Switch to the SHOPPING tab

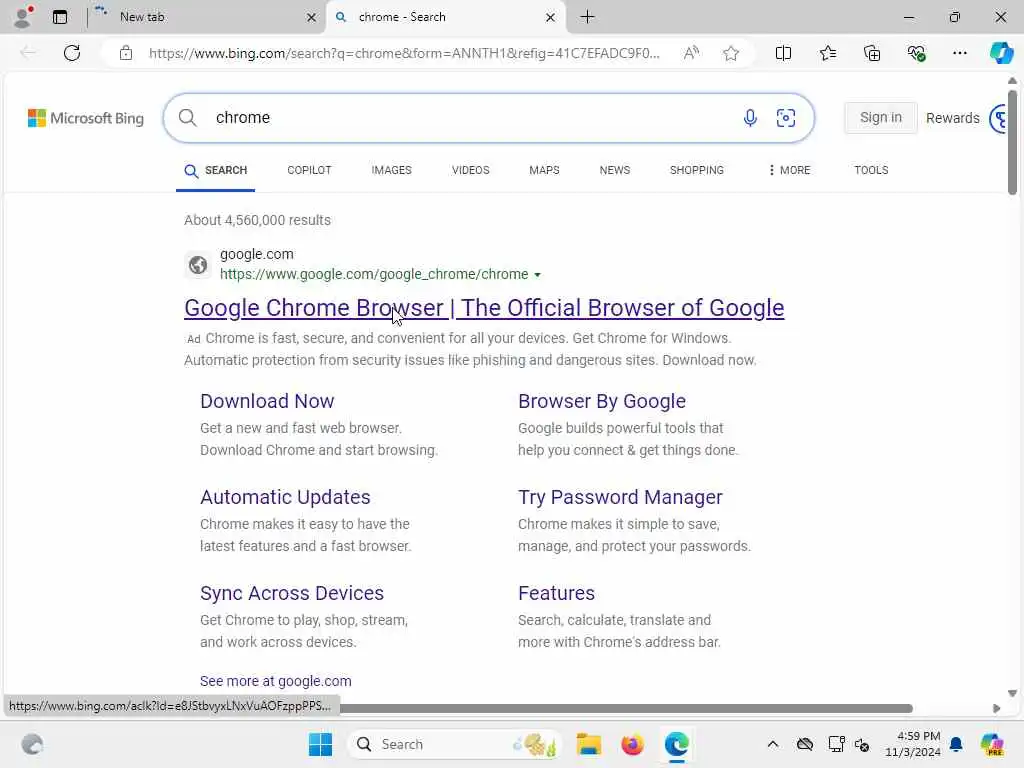(x=696, y=170)
